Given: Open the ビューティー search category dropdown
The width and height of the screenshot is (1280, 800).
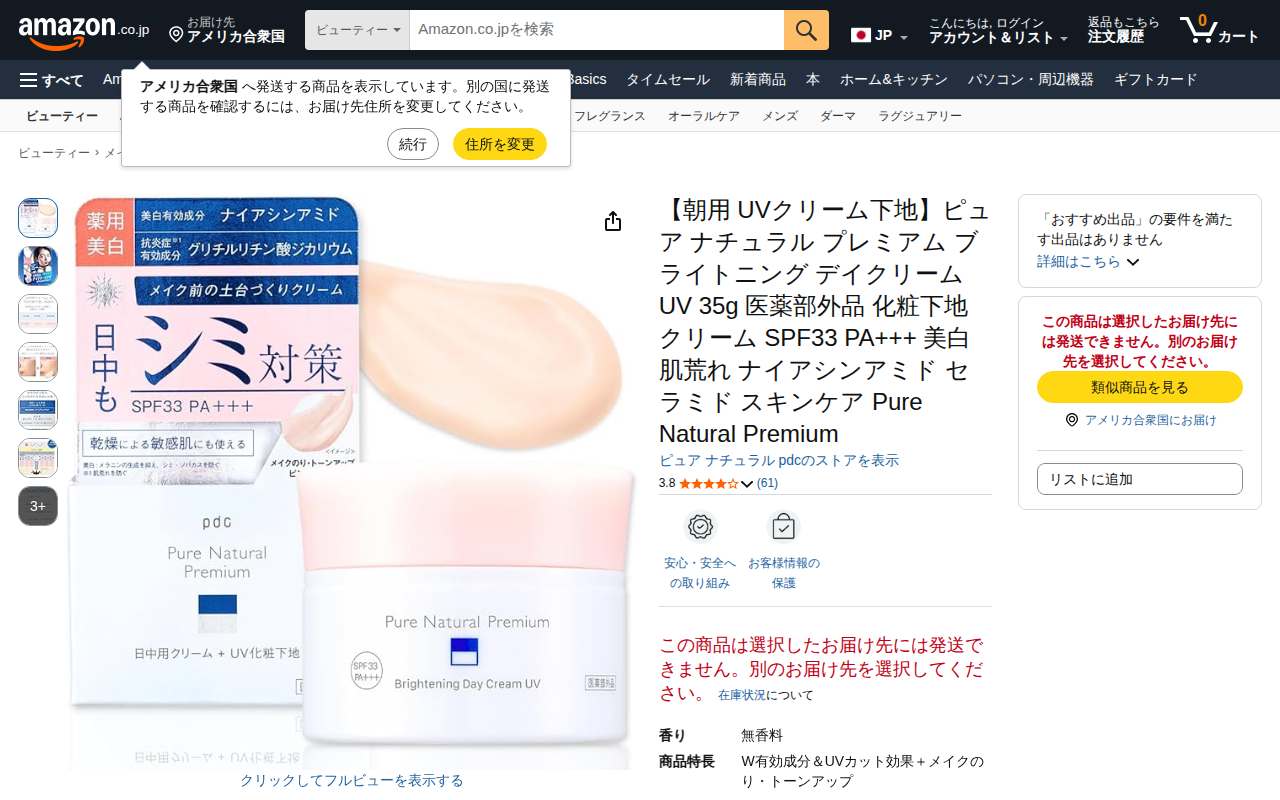Looking at the screenshot, I should 358,30.
